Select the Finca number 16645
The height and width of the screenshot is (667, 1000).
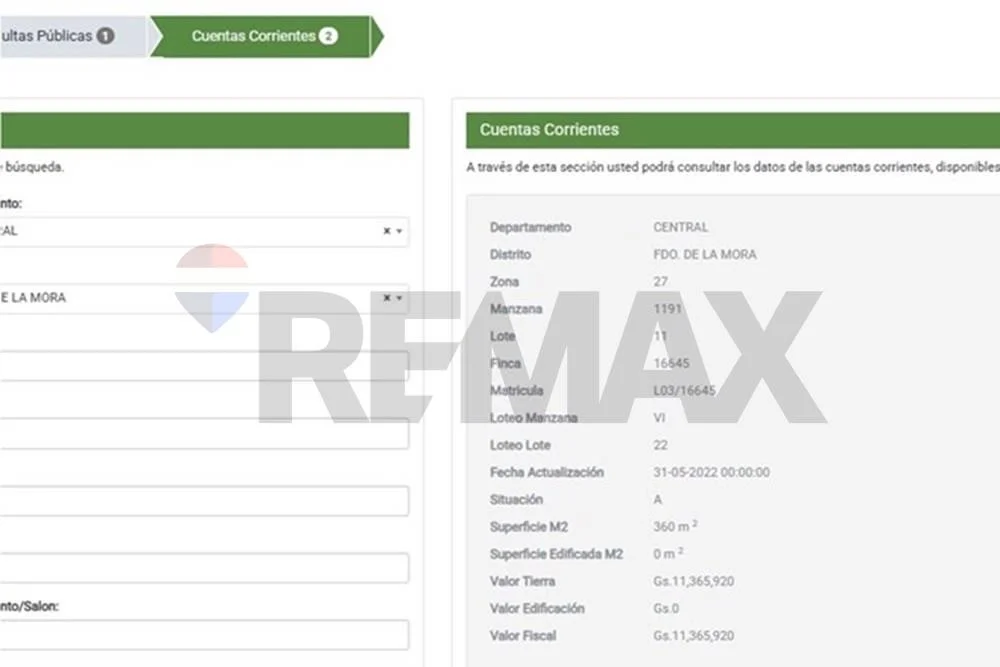click(x=671, y=364)
